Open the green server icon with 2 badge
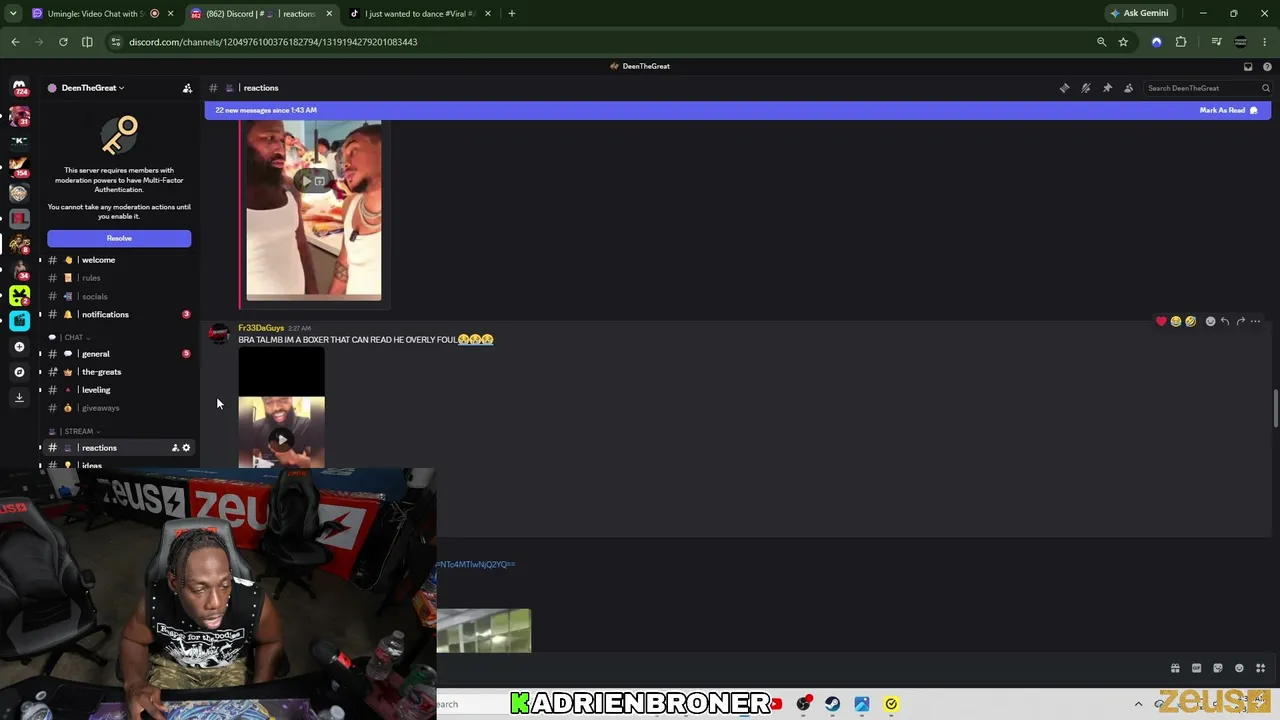The image size is (1280, 720). [19, 295]
